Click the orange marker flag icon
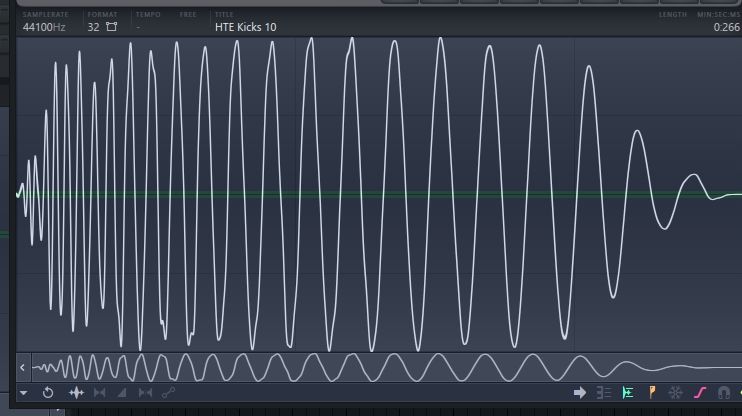742x416 pixels. pos(652,392)
